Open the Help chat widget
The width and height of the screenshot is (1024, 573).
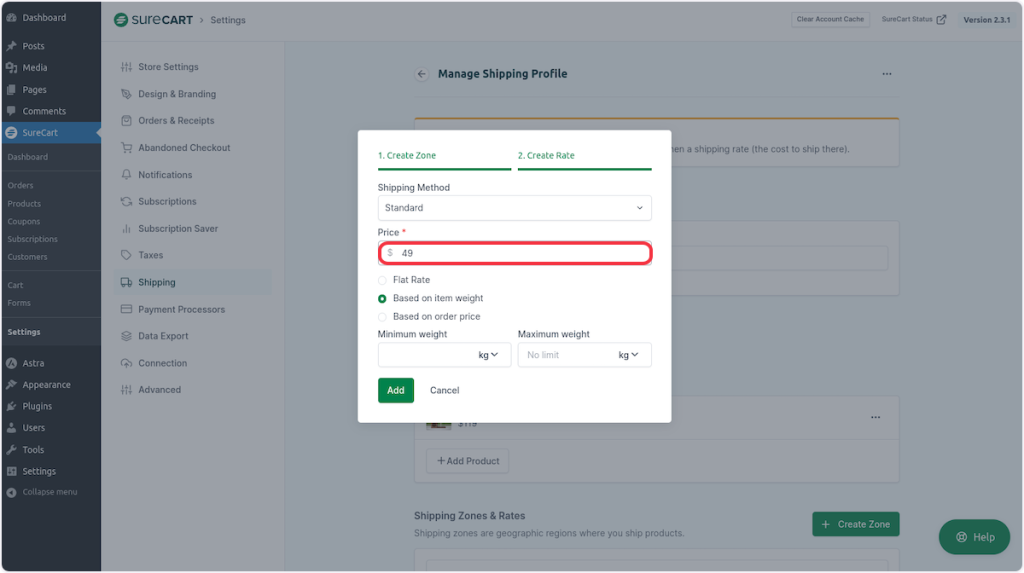(x=973, y=537)
